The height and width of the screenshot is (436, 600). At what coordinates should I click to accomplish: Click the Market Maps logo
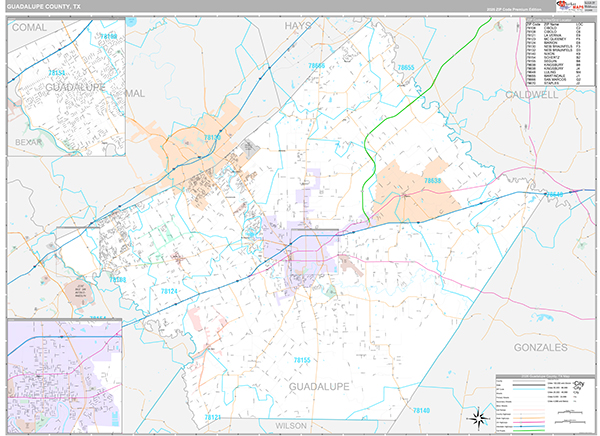[x=570, y=12]
